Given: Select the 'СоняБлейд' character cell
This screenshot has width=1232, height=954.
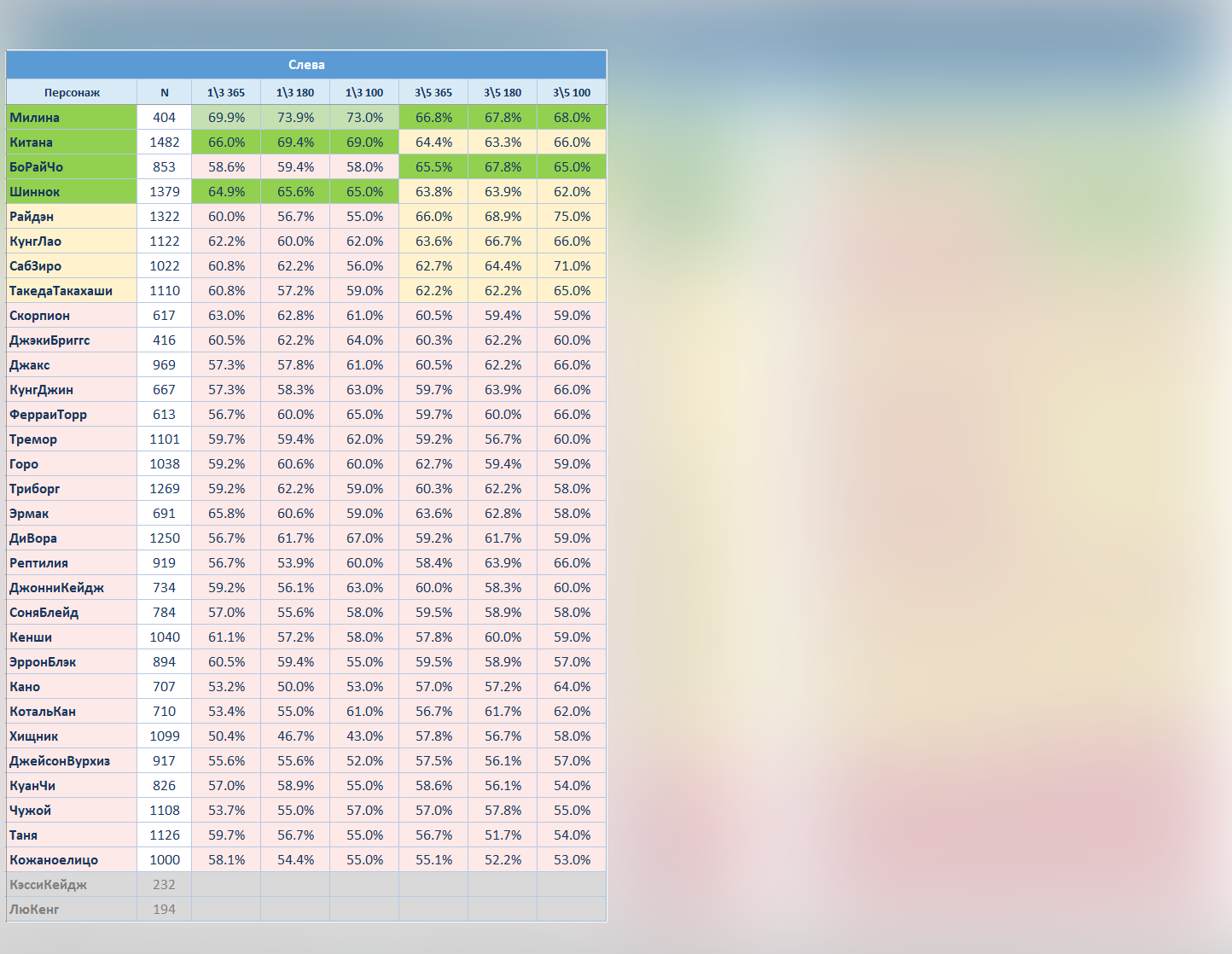Looking at the screenshot, I should click(x=72, y=613).
